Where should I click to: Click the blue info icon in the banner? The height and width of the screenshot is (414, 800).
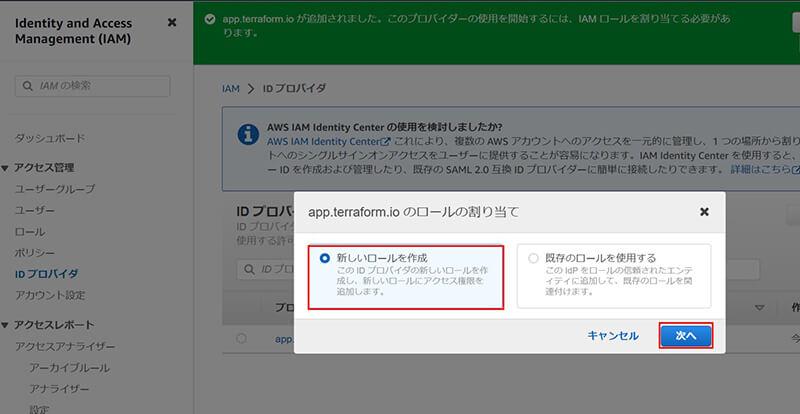coord(248,134)
